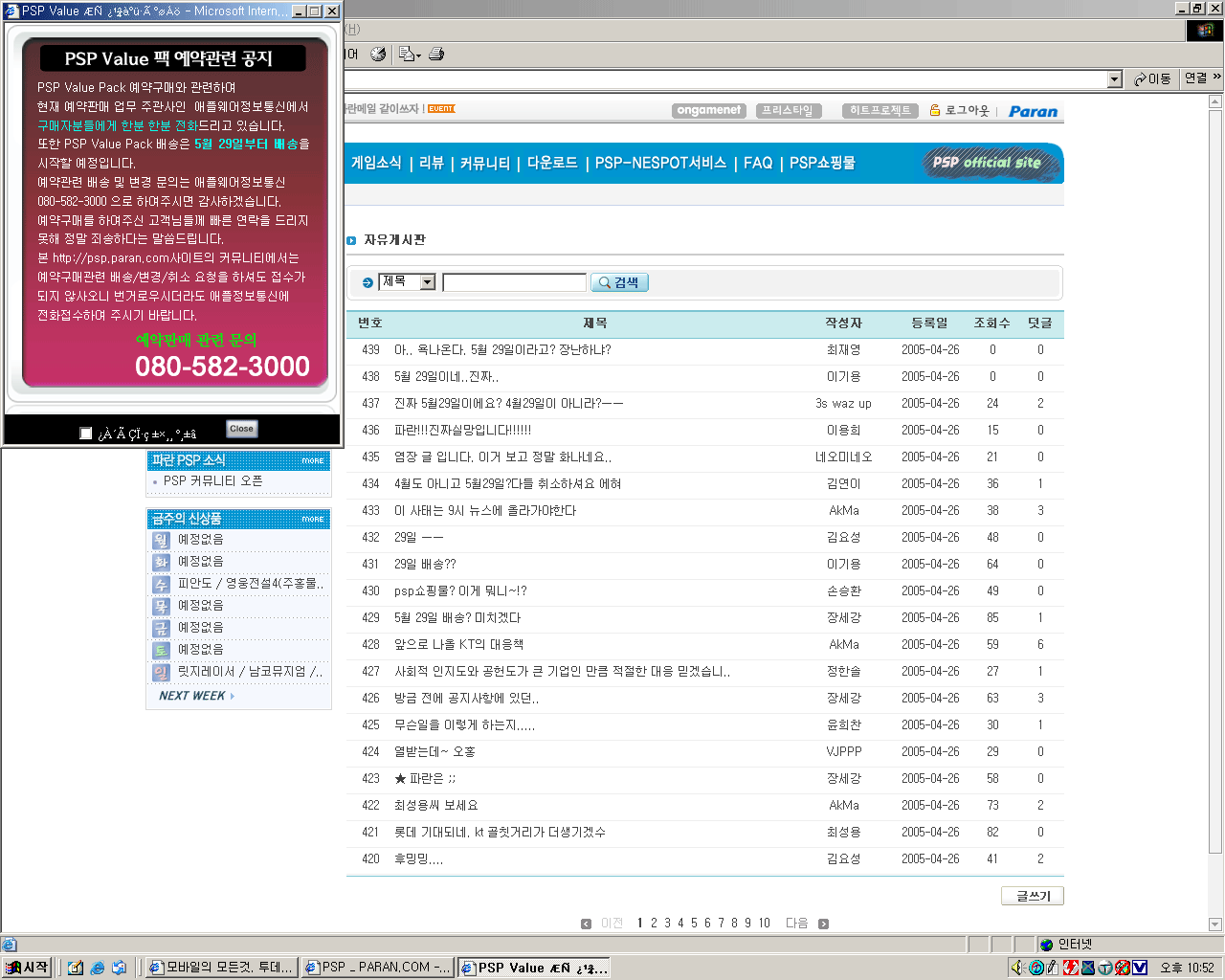Click the 히트프로젝트 header button
Viewport: 1225px width, 980px height.
coord(880,110)
